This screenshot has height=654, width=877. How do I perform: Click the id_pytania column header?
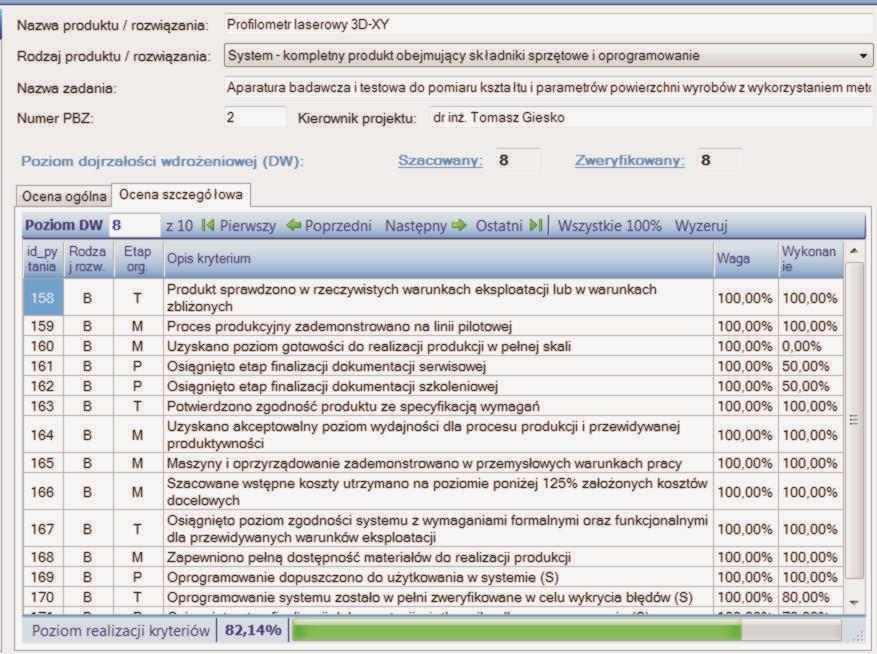pos(43,259)
